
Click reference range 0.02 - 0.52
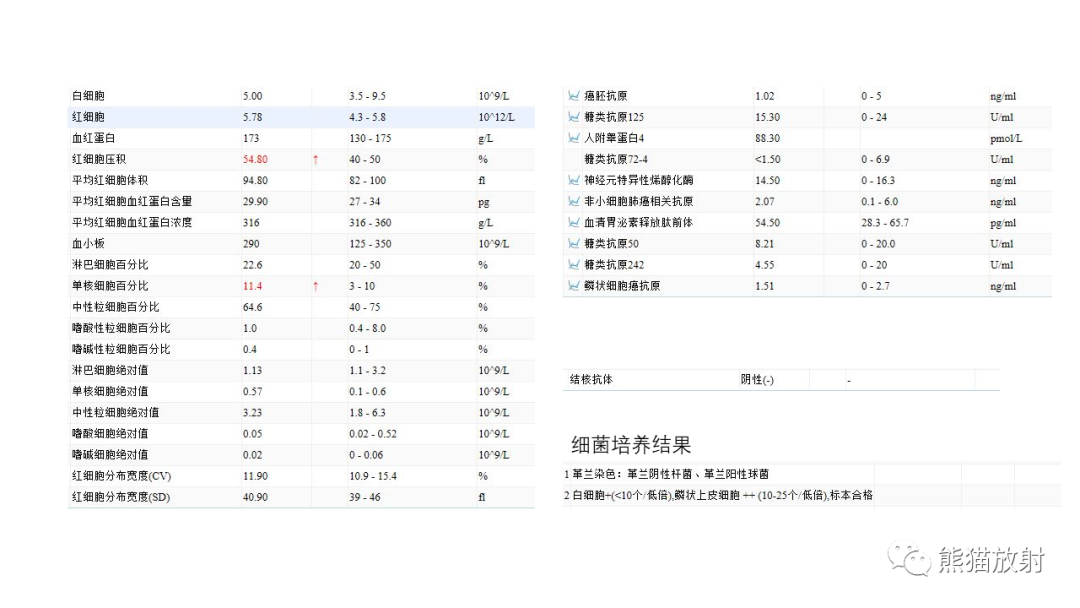[x=373, y=434]
